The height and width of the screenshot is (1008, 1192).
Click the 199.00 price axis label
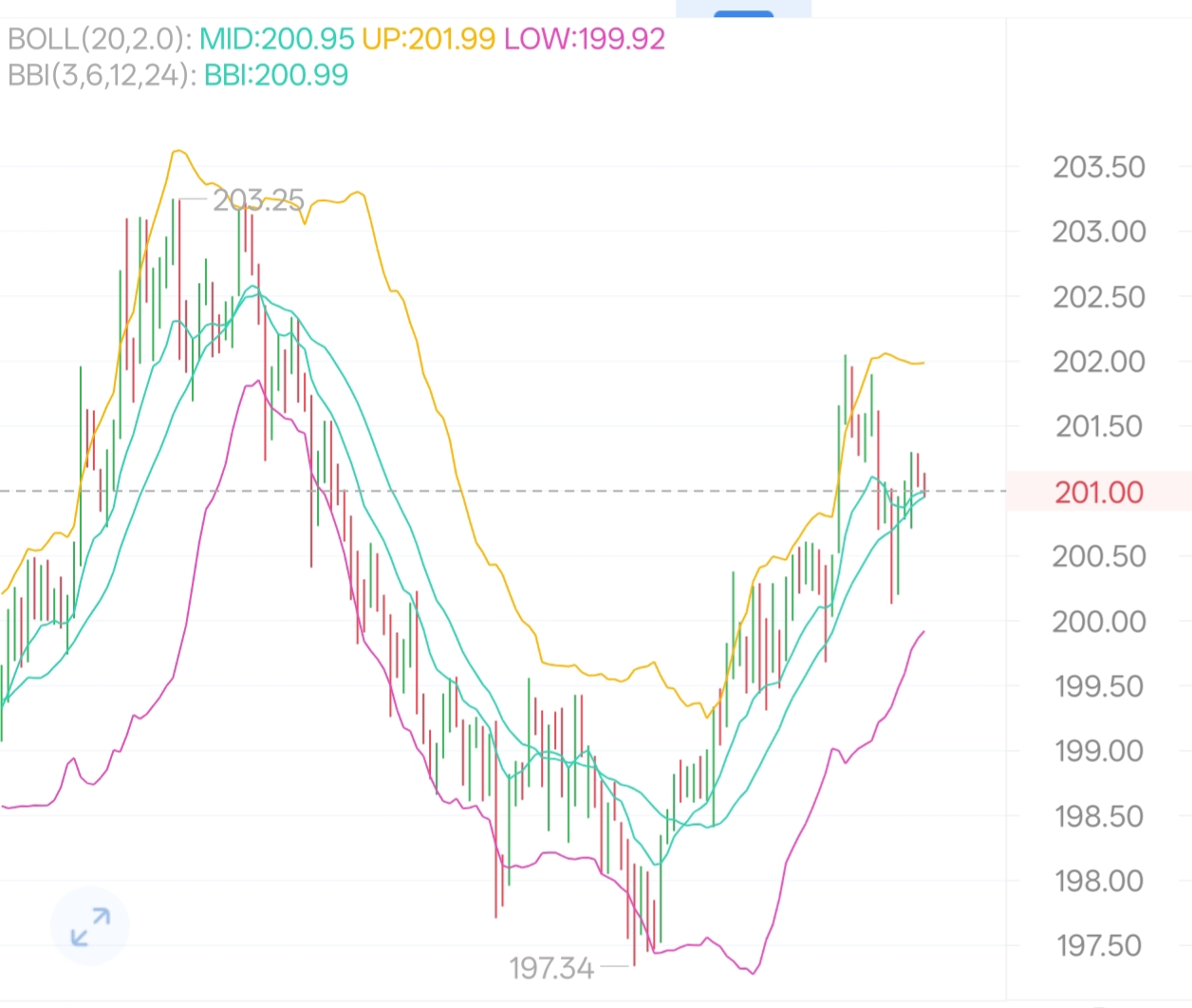click(1099, 751)
